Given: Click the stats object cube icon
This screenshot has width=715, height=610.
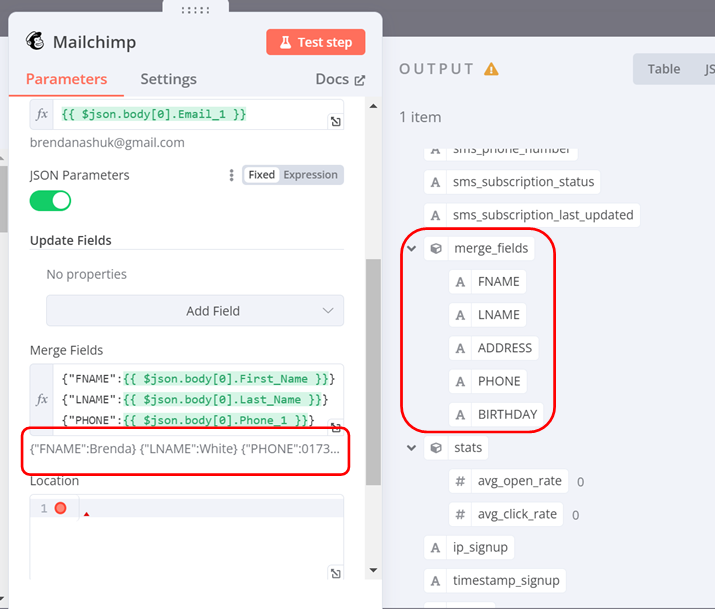Looking at the screenshot, I should tap(436, 448).
